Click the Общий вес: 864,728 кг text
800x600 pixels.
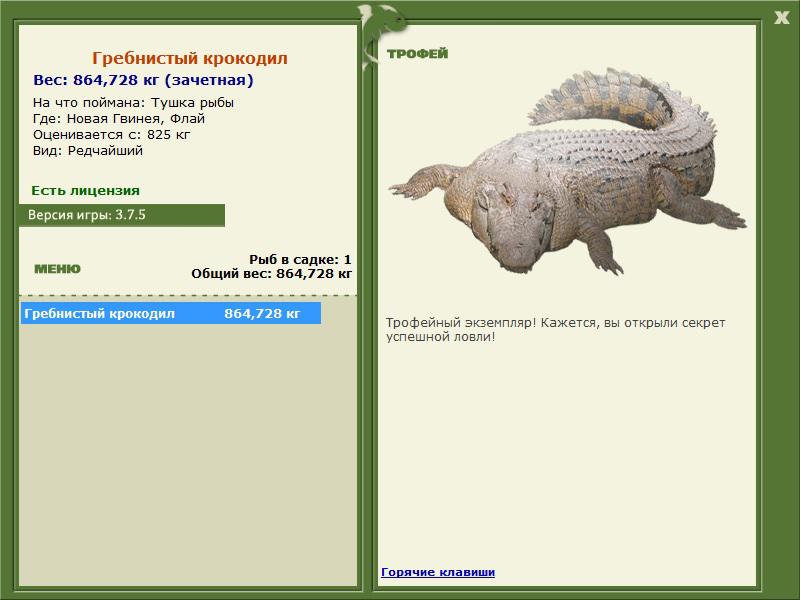(271, 273)
